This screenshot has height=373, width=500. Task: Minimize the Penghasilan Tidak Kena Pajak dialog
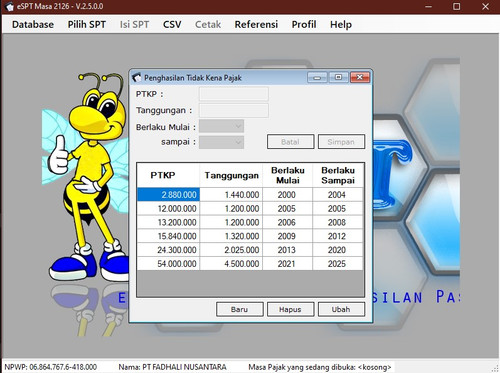click(x=317, y=77)
